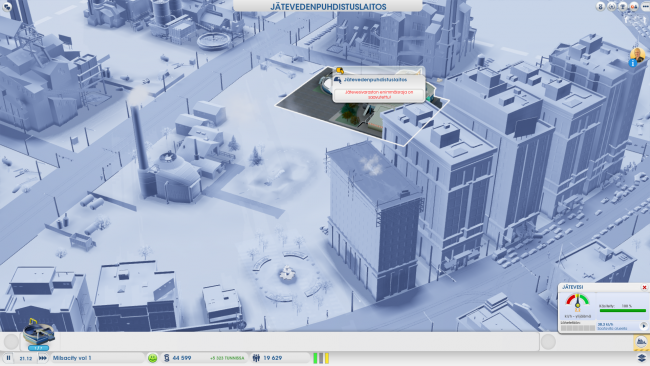Click the population count 19 629
The width and height of the screenshot is (650, 366).
click(273, 358)
